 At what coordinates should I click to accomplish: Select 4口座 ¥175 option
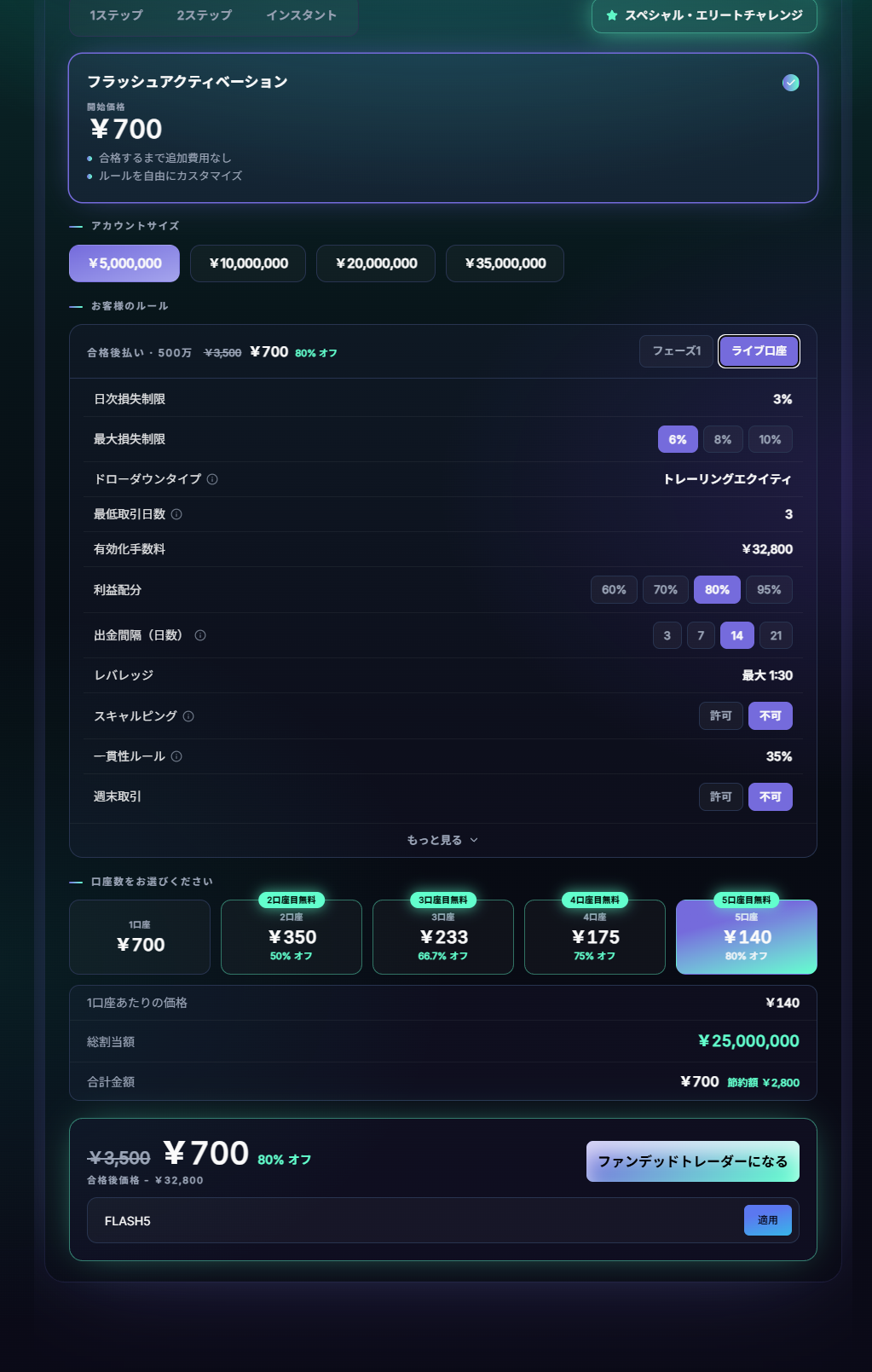pyautogui.click(x=595, y=937)
